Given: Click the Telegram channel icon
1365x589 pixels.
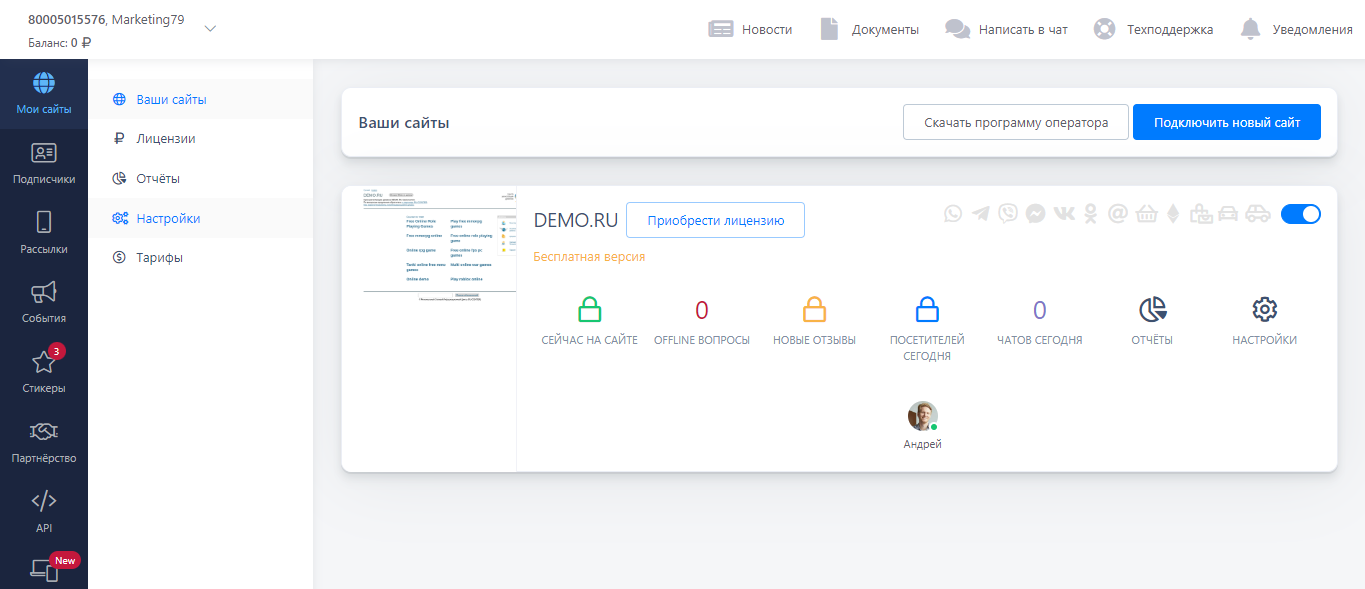Looking at the screenshot, I should (981, 213).
